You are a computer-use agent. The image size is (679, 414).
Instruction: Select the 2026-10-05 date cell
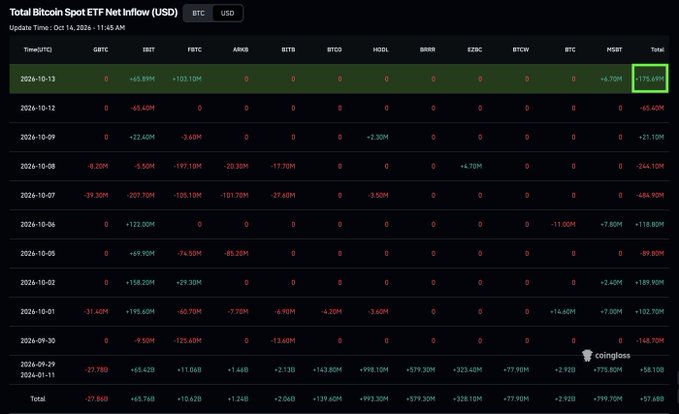[x=38, y=253]
